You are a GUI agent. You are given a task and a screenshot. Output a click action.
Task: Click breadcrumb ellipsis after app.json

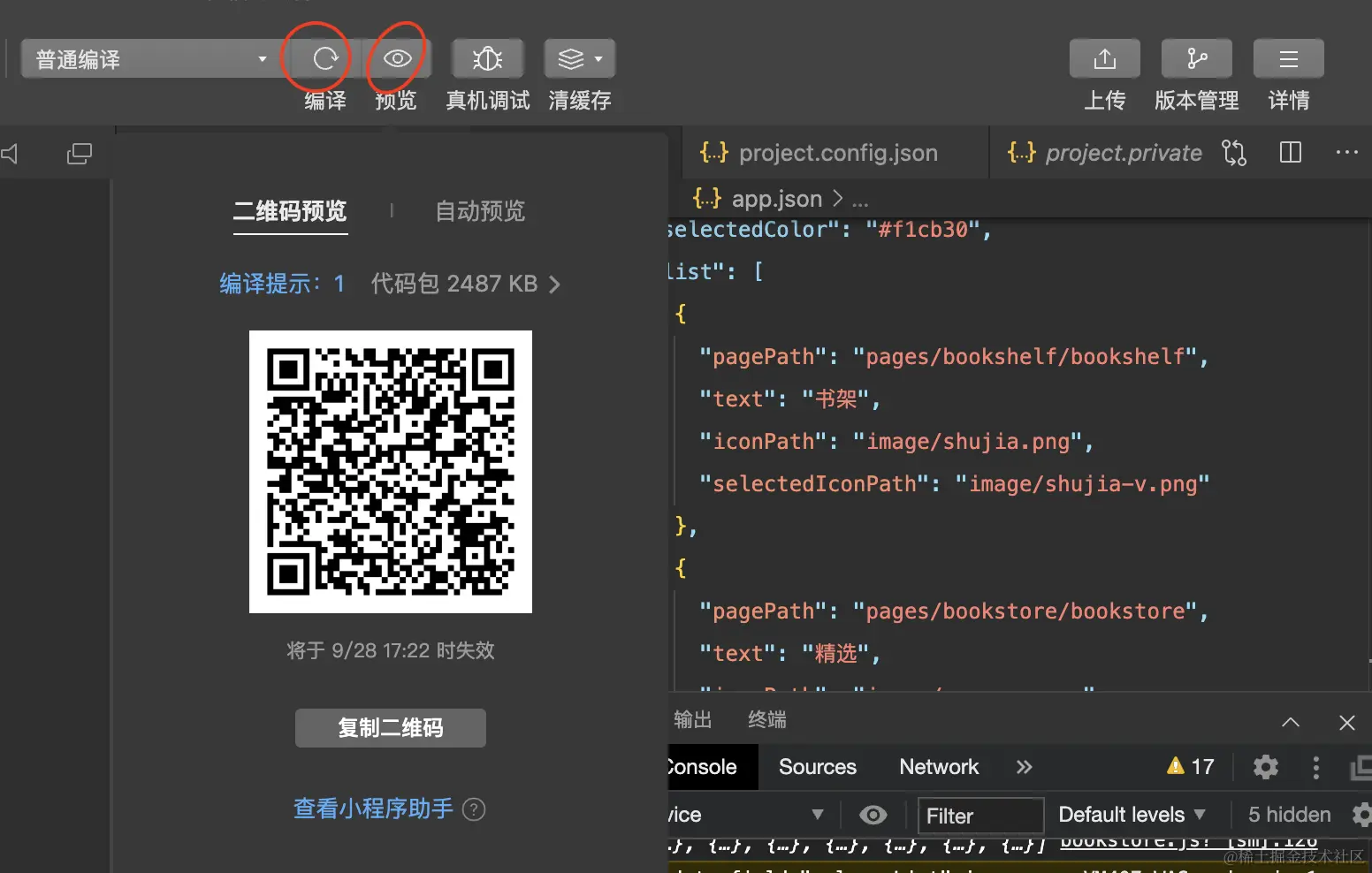tap(860, 201)
